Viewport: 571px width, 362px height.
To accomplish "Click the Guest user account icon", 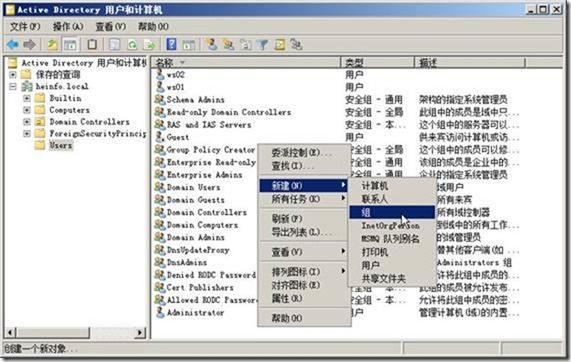I will coord(160,137).
